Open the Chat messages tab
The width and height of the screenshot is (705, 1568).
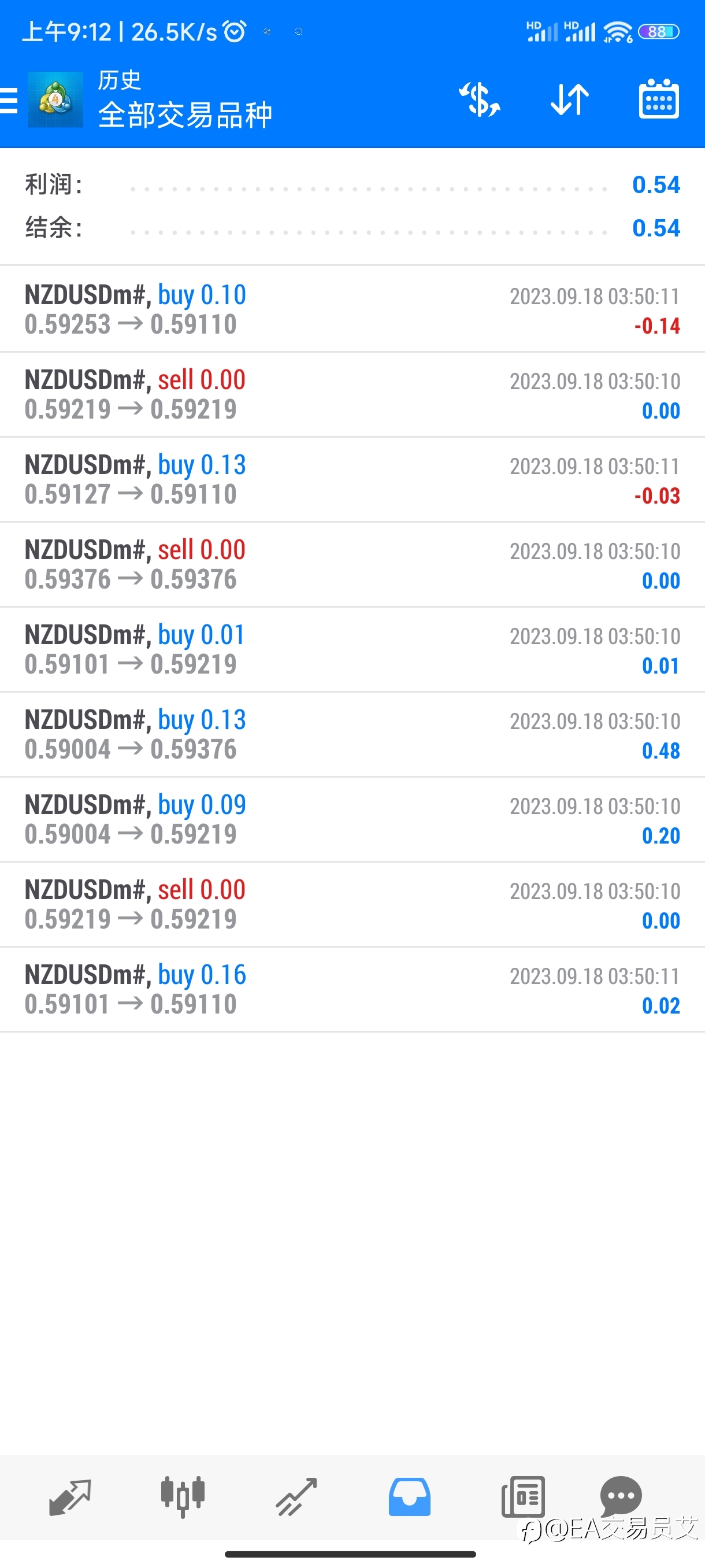621,1497
